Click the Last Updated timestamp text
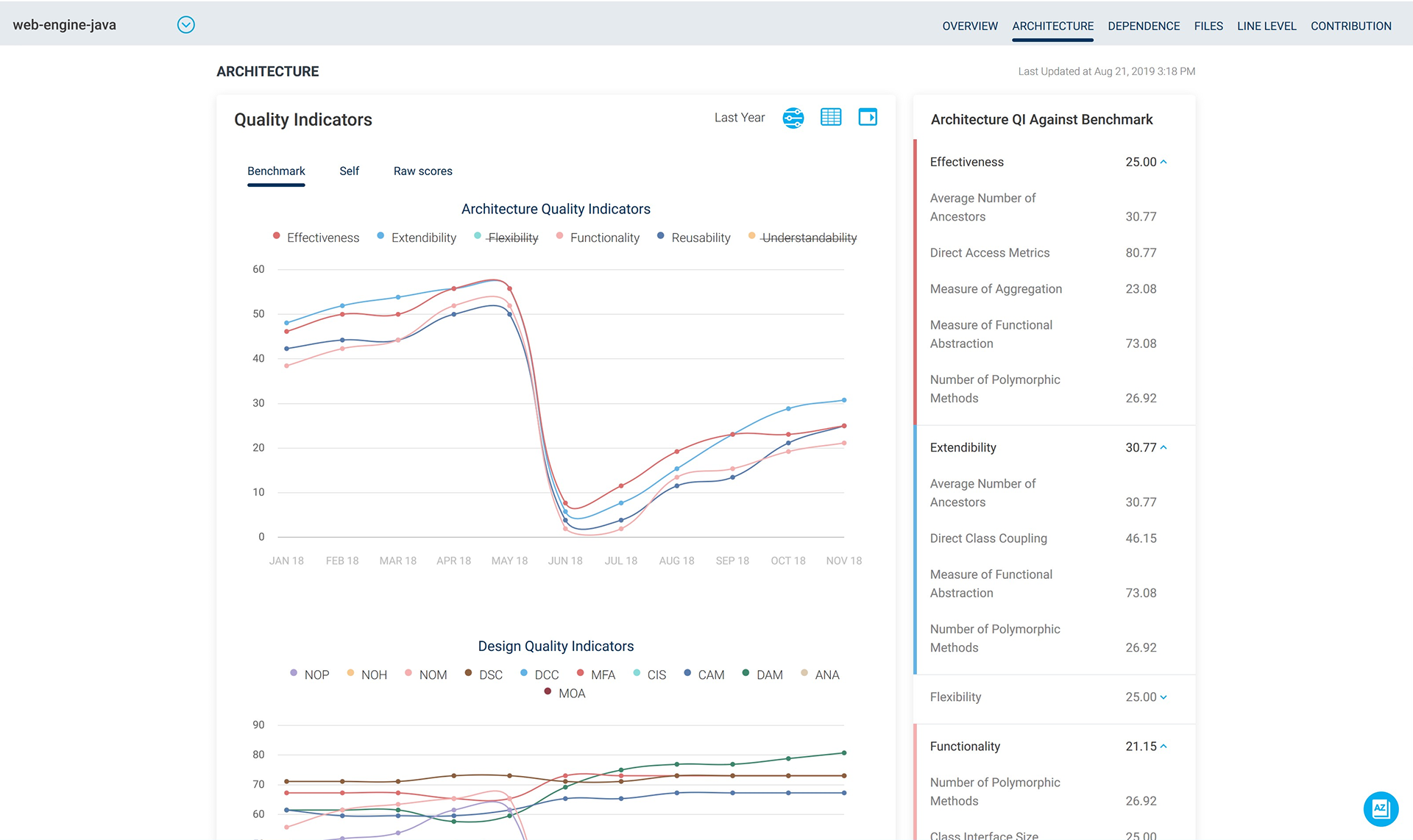Viewport: 1413px width, 840px height. [x=1106, y=71]
